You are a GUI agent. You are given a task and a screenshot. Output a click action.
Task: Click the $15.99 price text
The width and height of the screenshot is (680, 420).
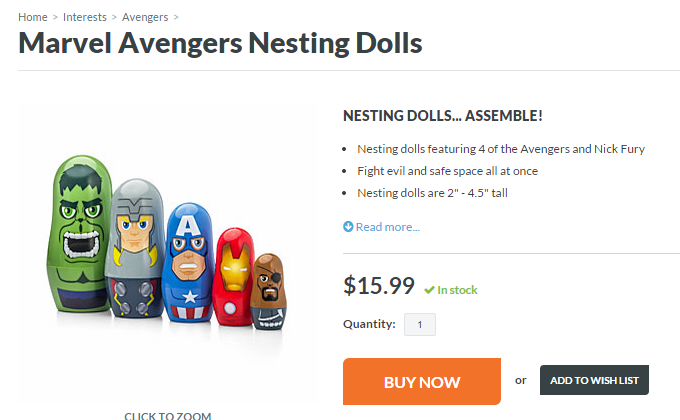tap(378, 286)
